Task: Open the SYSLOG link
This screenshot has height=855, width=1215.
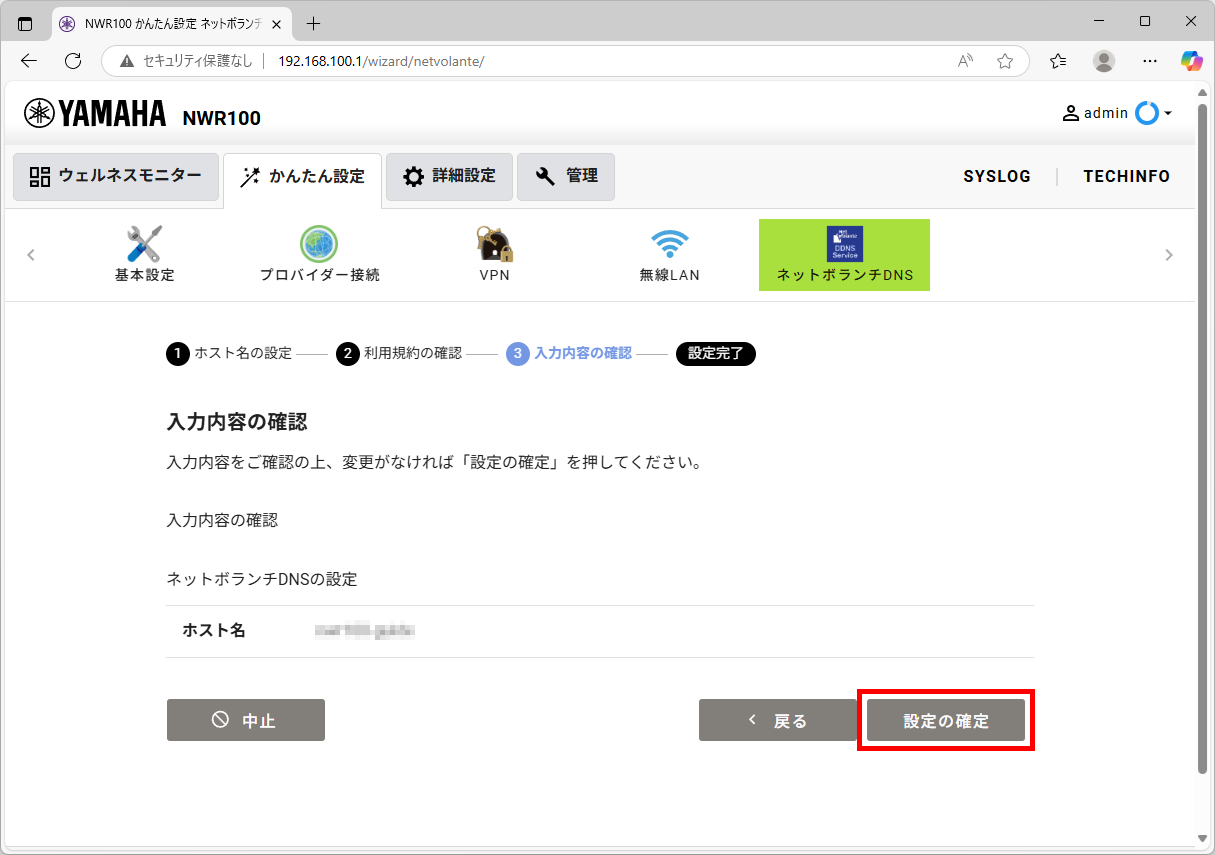Action: (996, 176)
